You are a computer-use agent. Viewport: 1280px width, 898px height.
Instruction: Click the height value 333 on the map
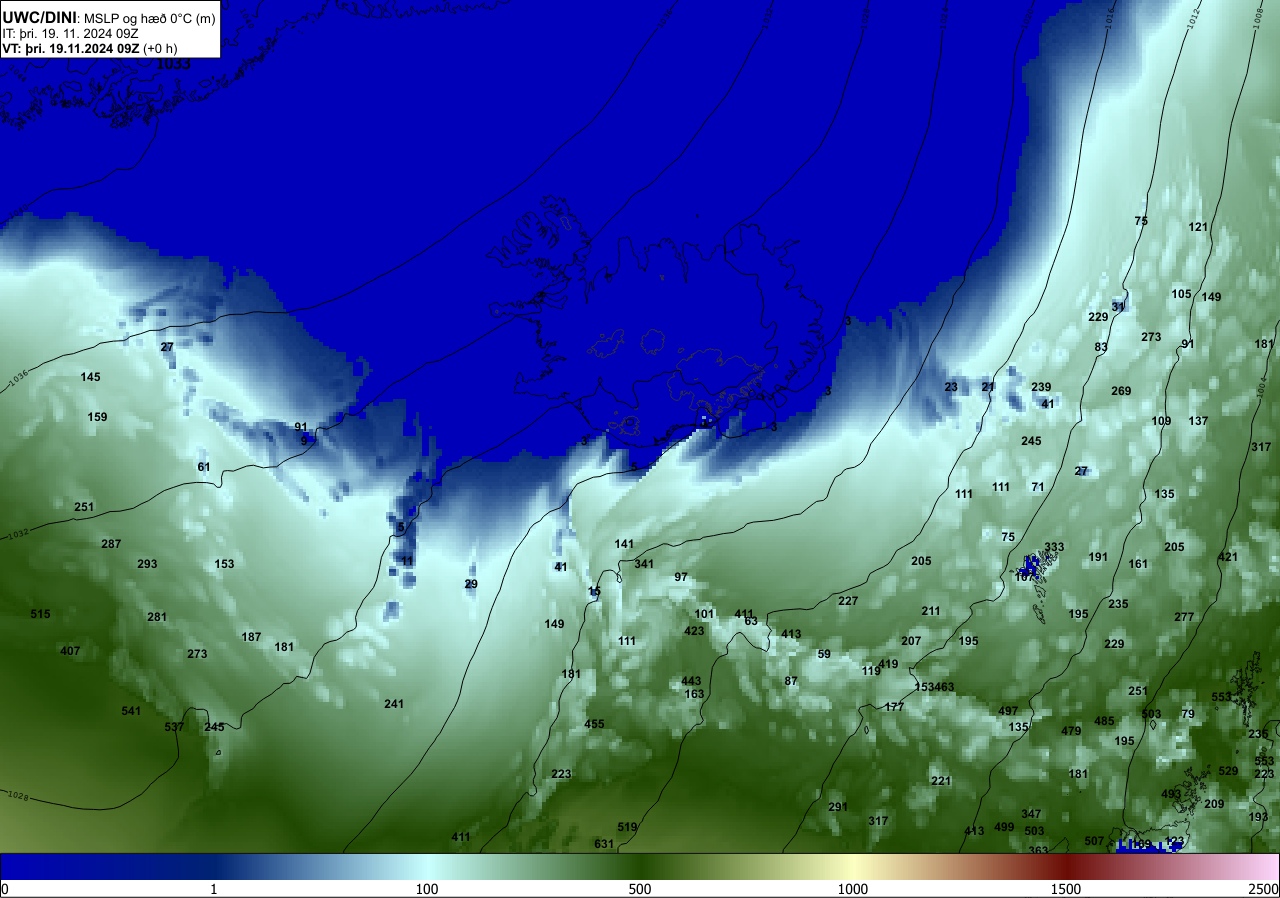point(1054,547)
